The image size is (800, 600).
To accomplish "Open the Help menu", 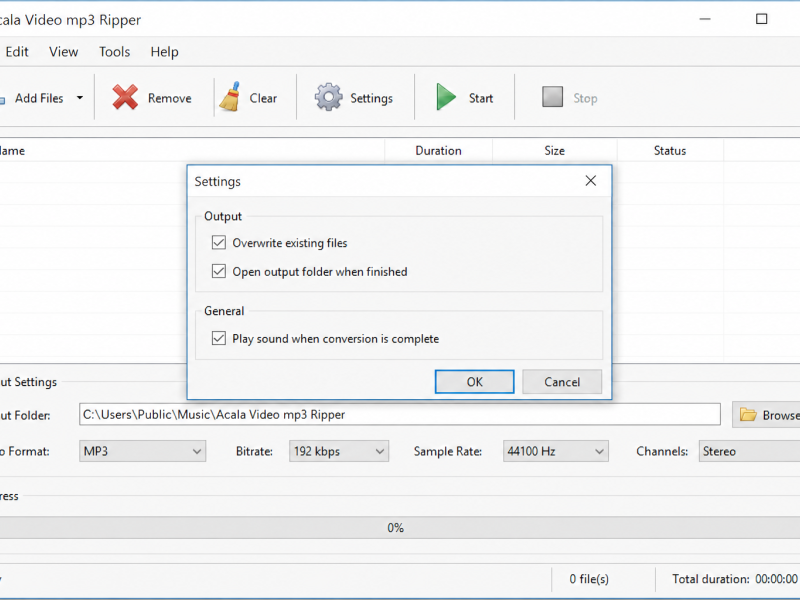I will [x=164, y=52].
